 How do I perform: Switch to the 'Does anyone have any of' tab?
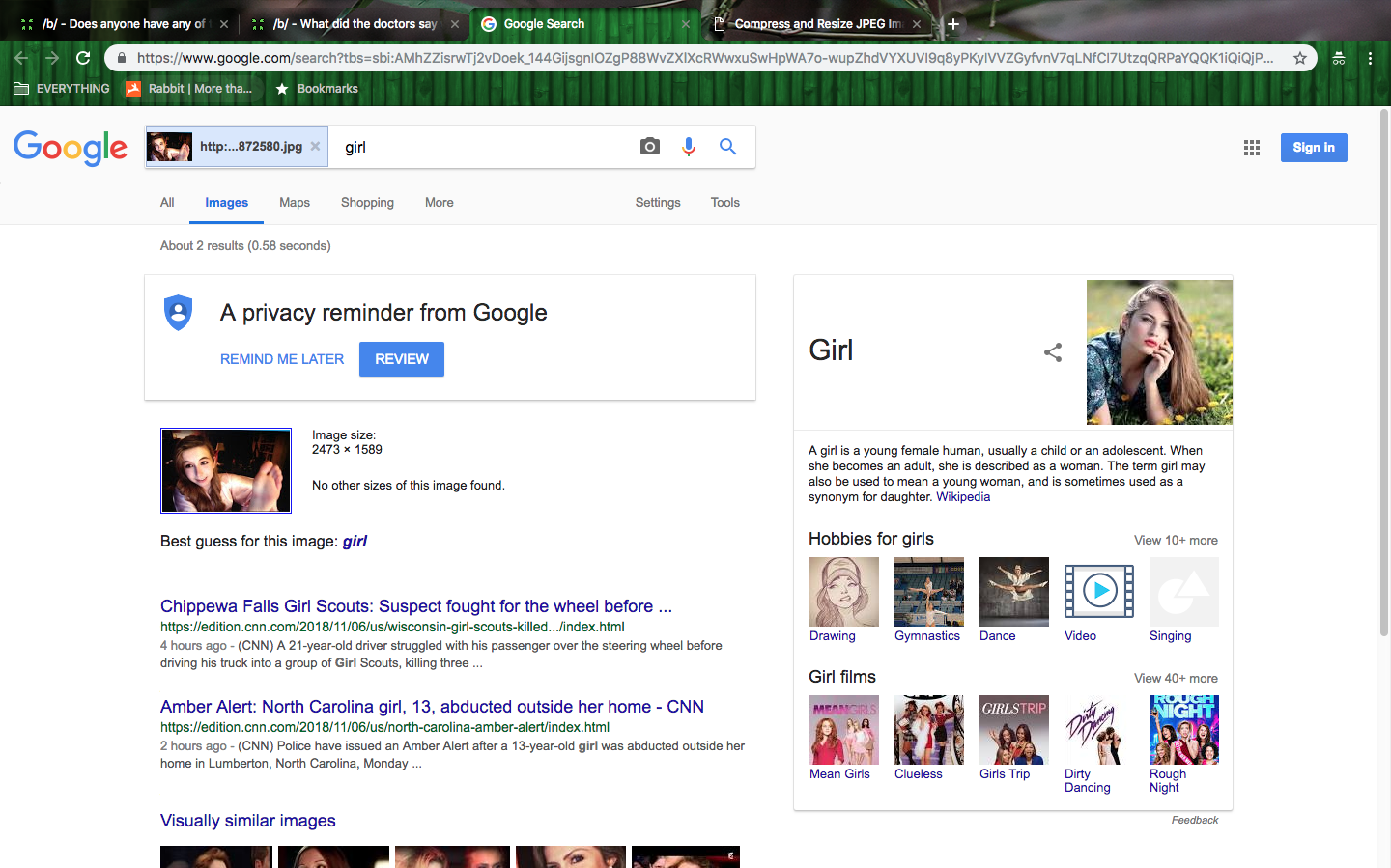coord(126,24)
